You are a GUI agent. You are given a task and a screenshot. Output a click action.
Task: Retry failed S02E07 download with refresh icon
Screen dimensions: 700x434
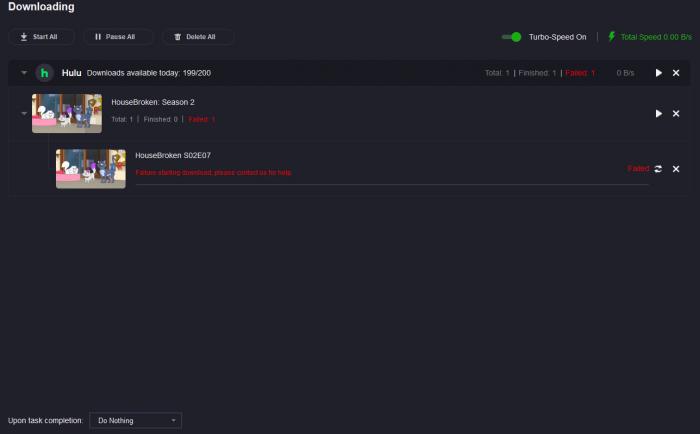[658, 169]
